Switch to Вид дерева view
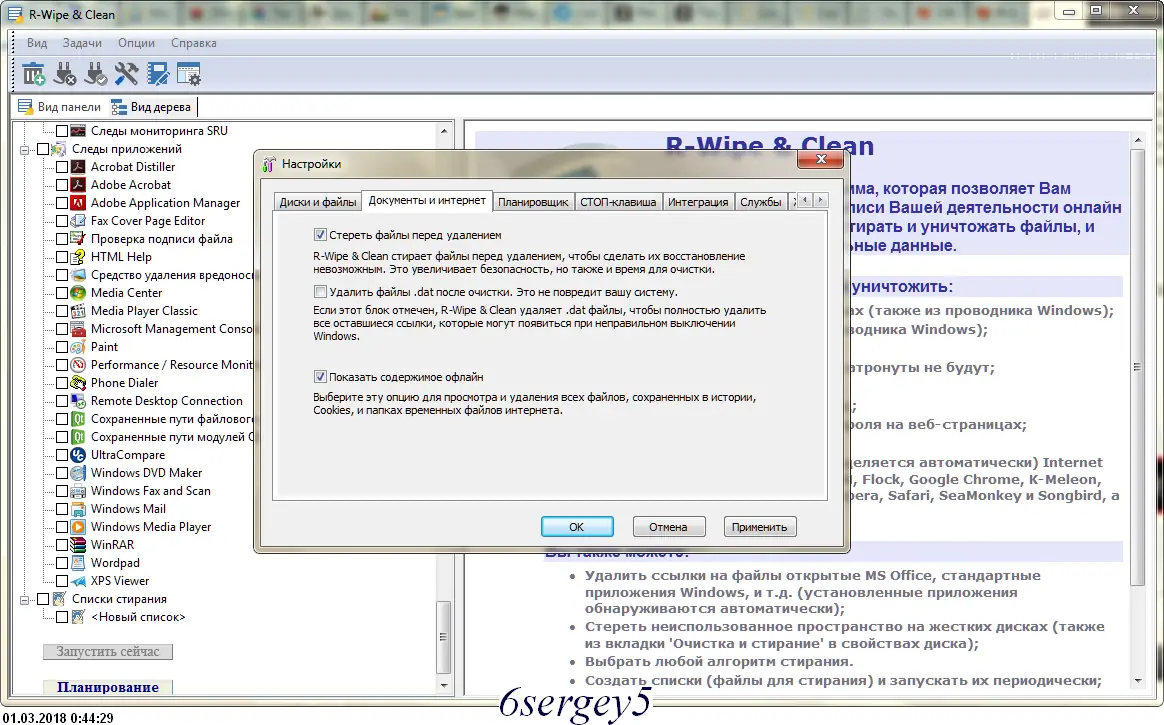 point(151,107)
